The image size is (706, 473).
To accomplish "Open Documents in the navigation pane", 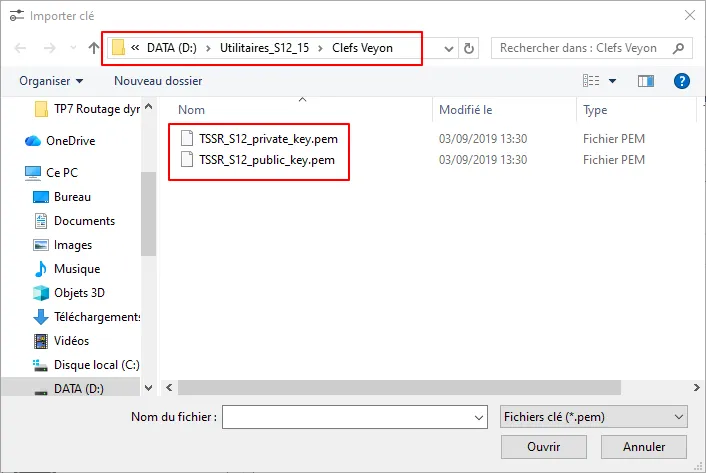I will (74, 221).
